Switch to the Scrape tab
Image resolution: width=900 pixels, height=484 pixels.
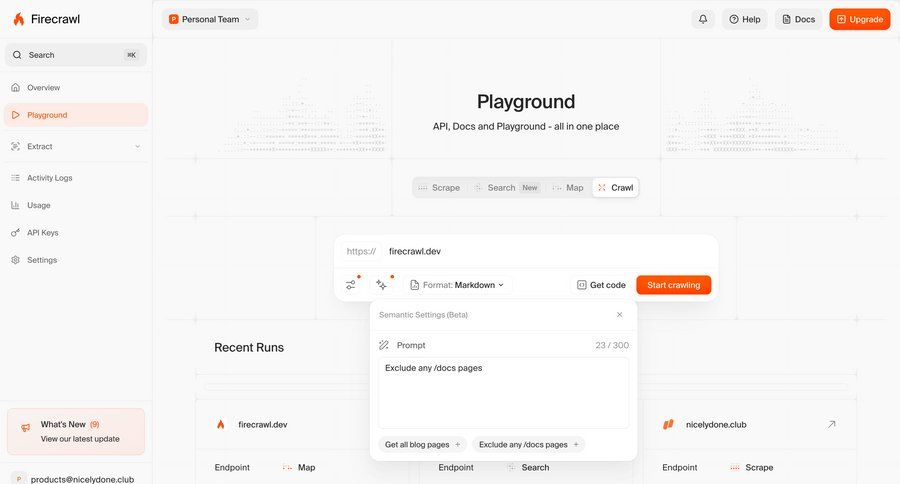[x=439, y=187]
